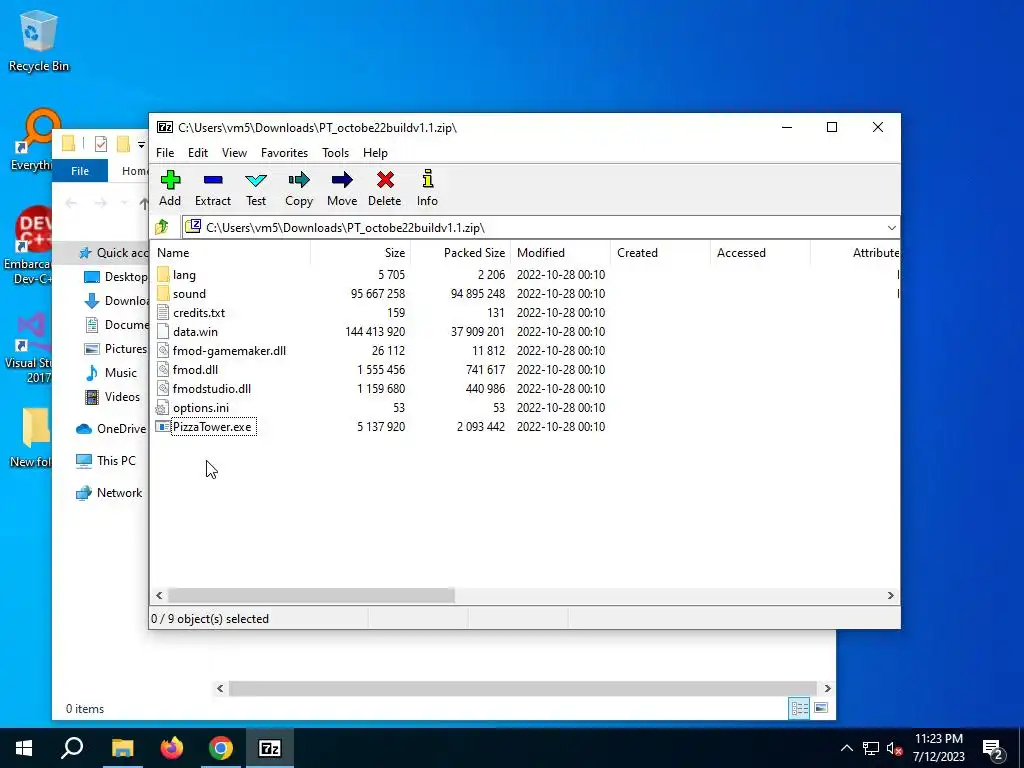Image resolution: width=1024 pixels, height=768 pixels.
Task: Open Google Chrome from the taskbar
Action: (x=221, y=748)
